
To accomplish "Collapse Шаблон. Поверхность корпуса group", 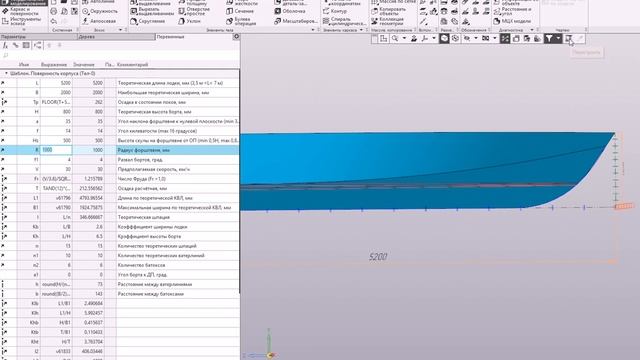I will pyautogui.click(x=6, y=73).
